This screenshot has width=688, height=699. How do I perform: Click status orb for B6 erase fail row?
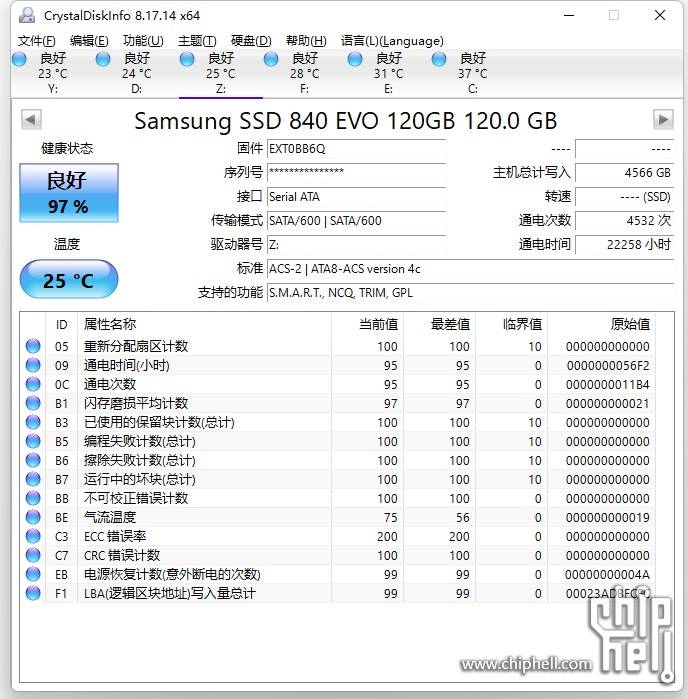click(33, 460)
